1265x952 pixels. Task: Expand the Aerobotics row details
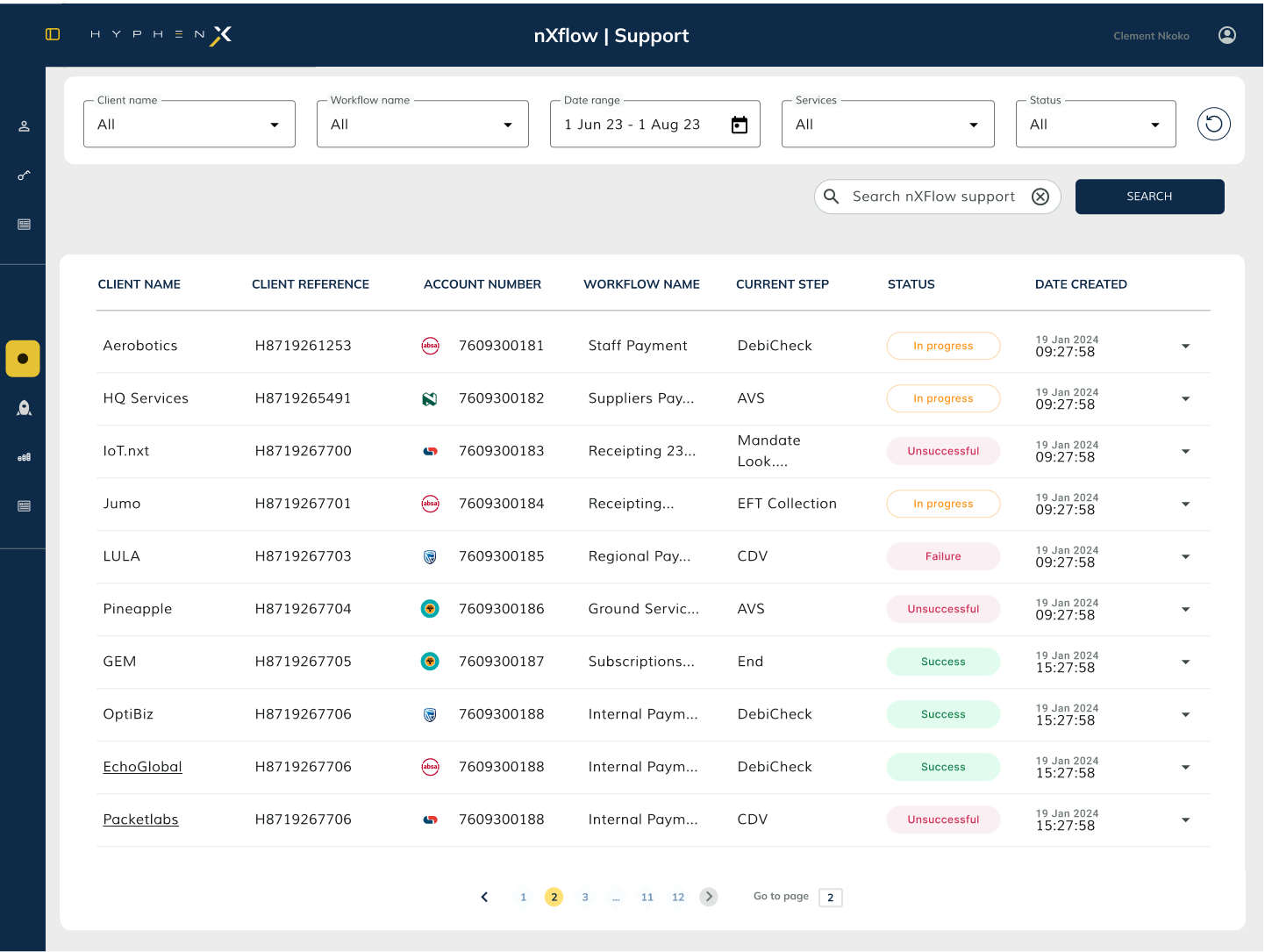coord(1185,346)
